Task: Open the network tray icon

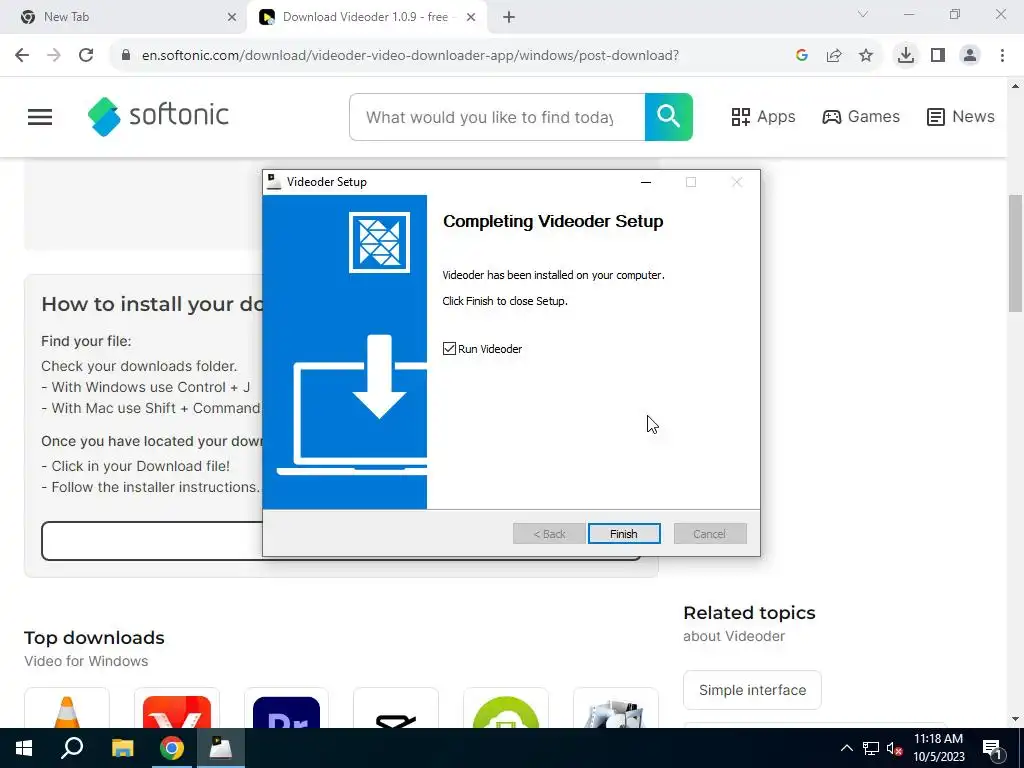Action: [871, 748]
